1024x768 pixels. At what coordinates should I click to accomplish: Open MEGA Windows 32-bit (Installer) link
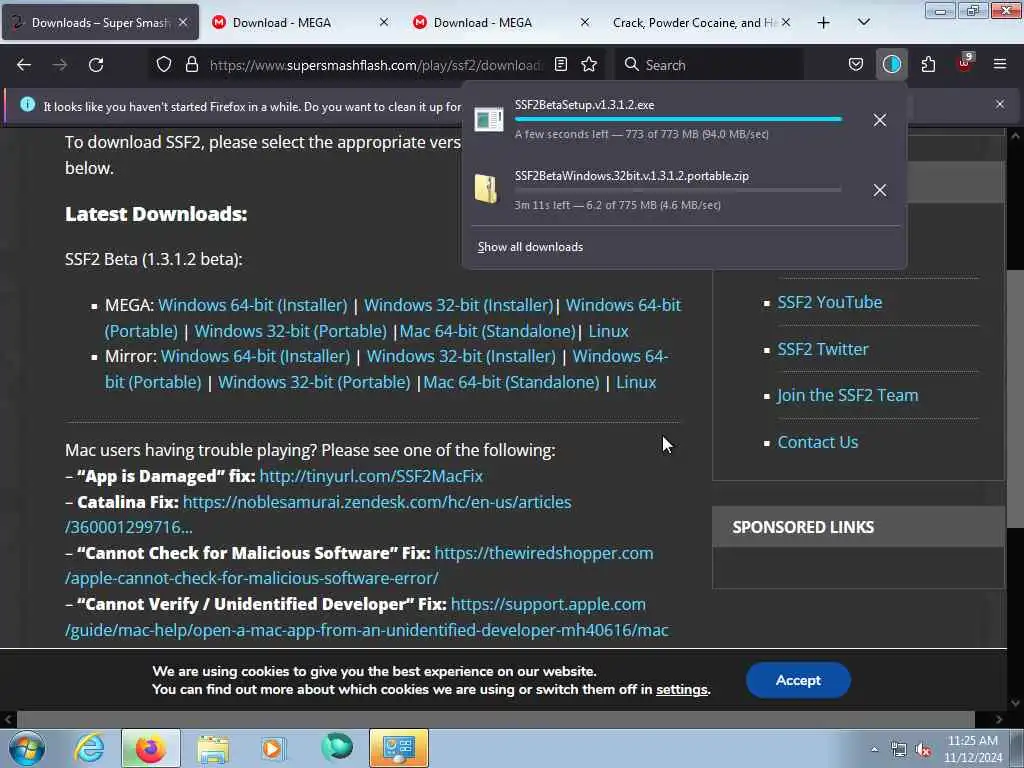(x=458, y=305)
